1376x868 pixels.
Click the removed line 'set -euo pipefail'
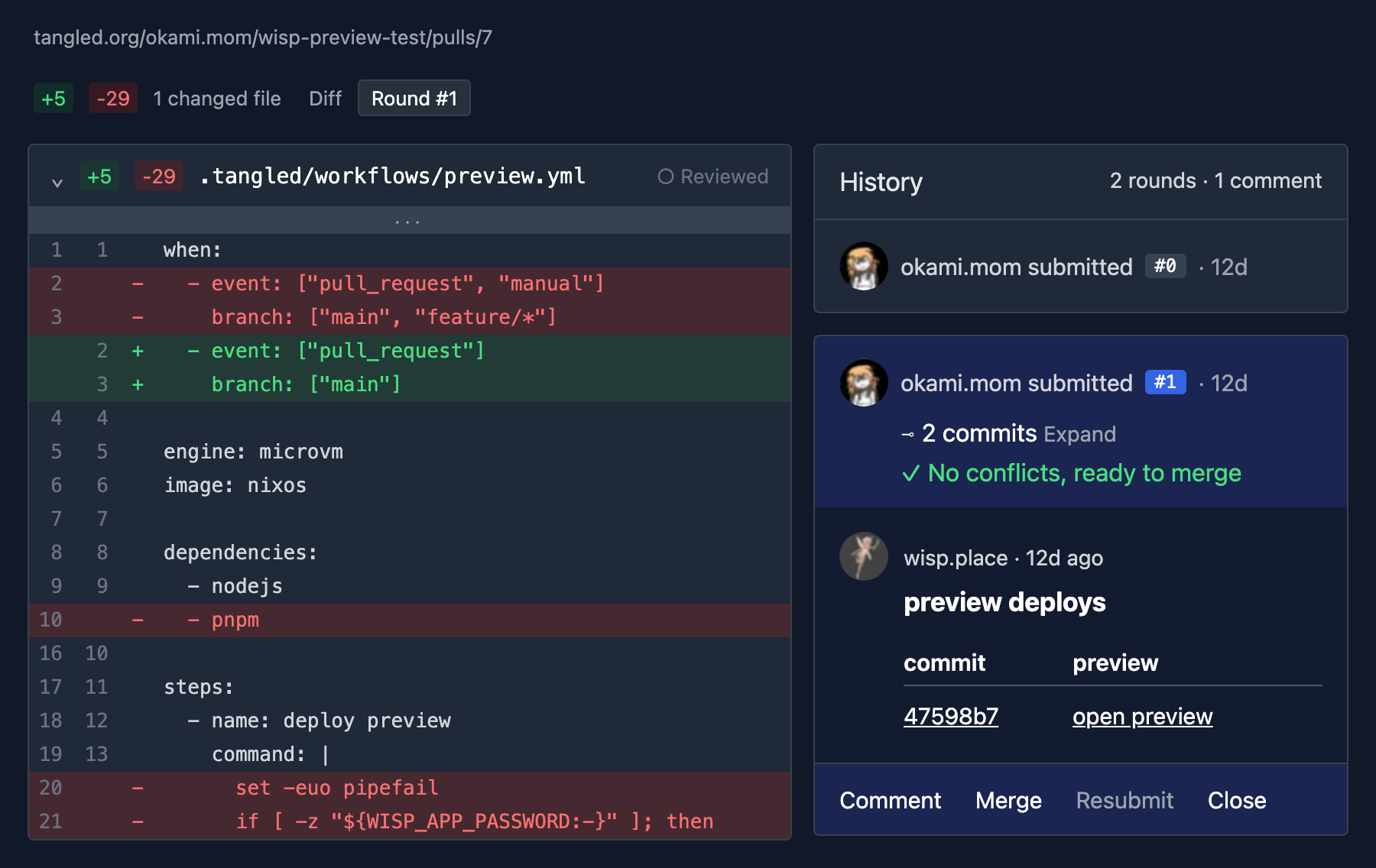pos(409,788)
